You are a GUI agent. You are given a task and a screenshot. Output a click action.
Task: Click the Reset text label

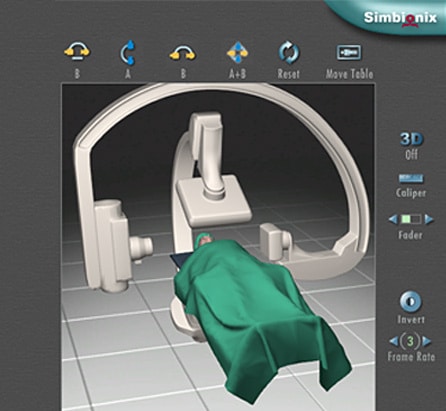click(x=289, y=74)
